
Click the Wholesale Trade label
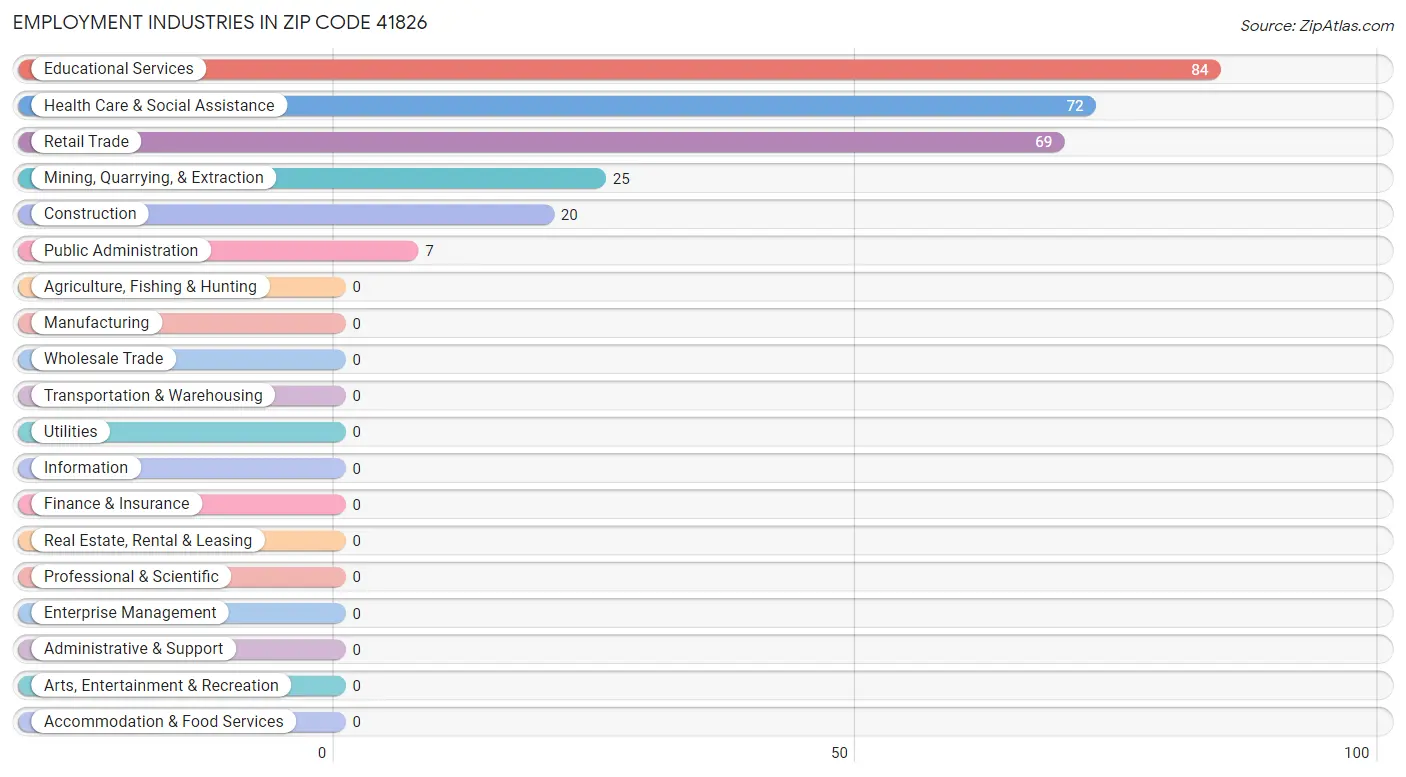tap(103, 358)
